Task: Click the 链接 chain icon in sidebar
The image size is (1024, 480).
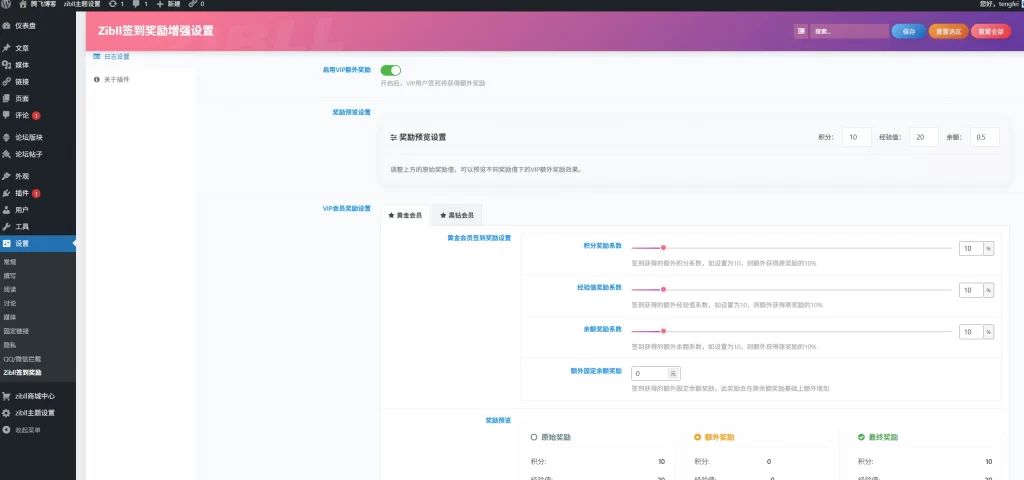Action: (7, 82)
